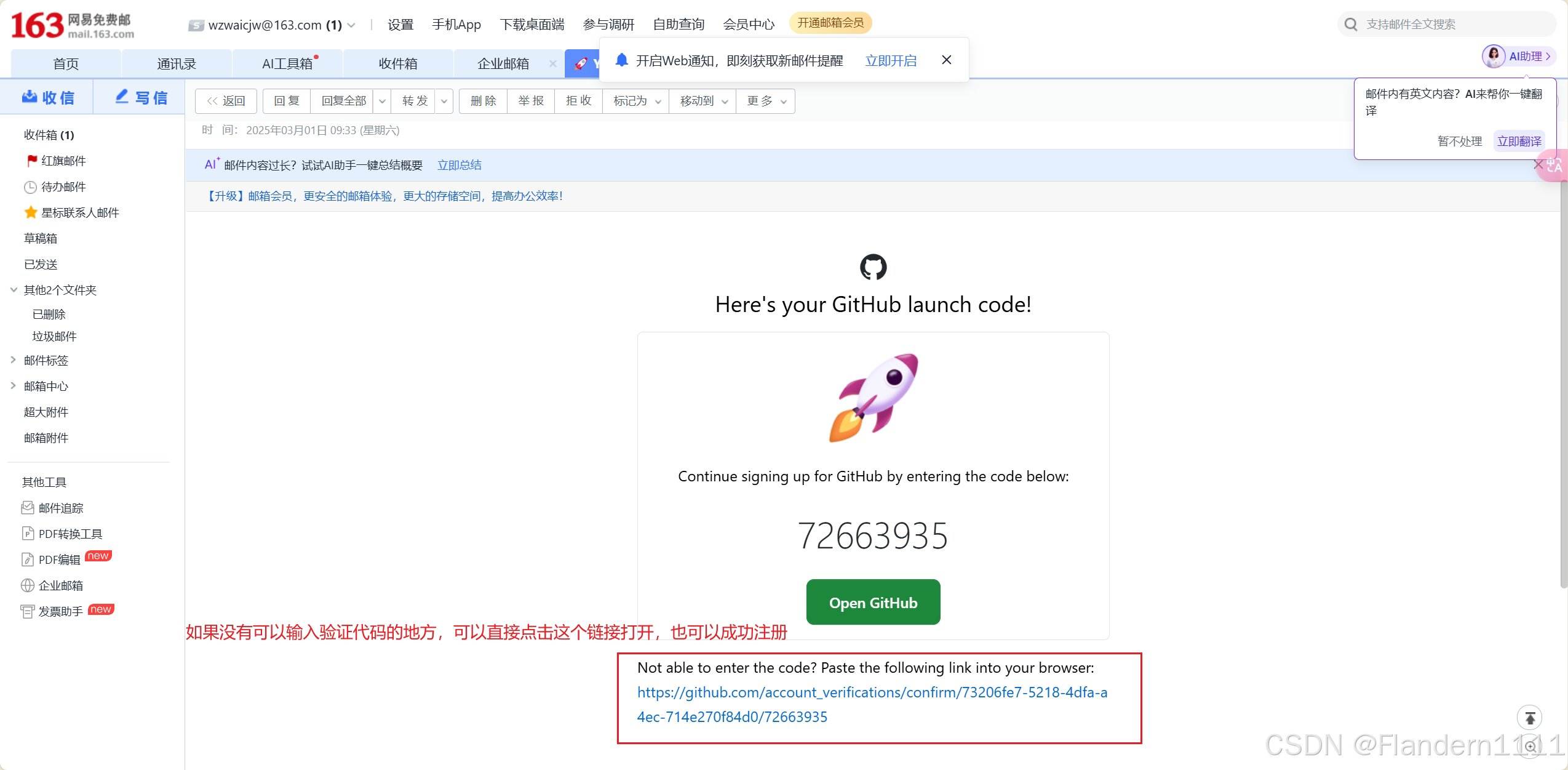Click the 写信 compose pencil icon

pyautogui.click(x=122, y=97)
